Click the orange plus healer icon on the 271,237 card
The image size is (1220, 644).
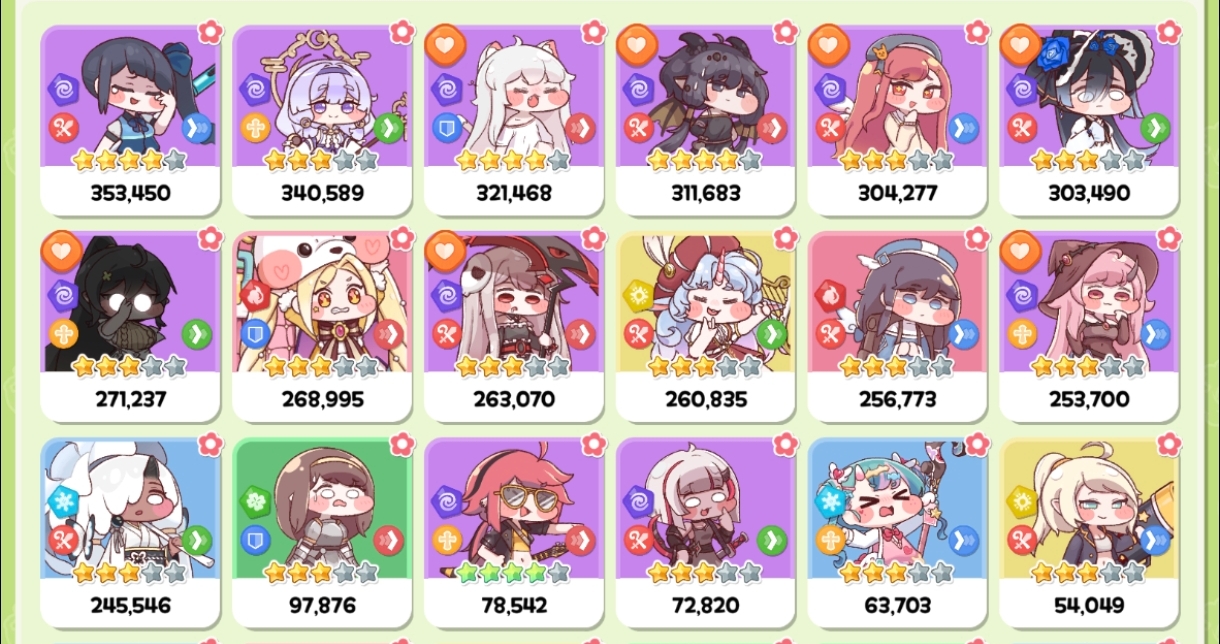click(62, 334)
